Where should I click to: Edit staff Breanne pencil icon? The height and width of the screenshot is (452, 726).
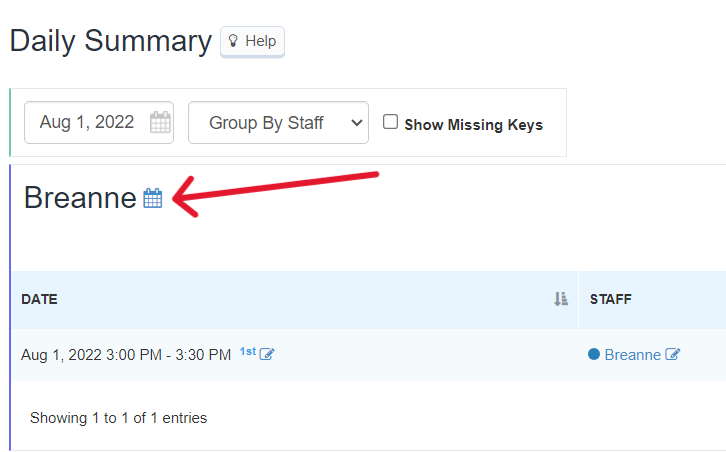673,354
